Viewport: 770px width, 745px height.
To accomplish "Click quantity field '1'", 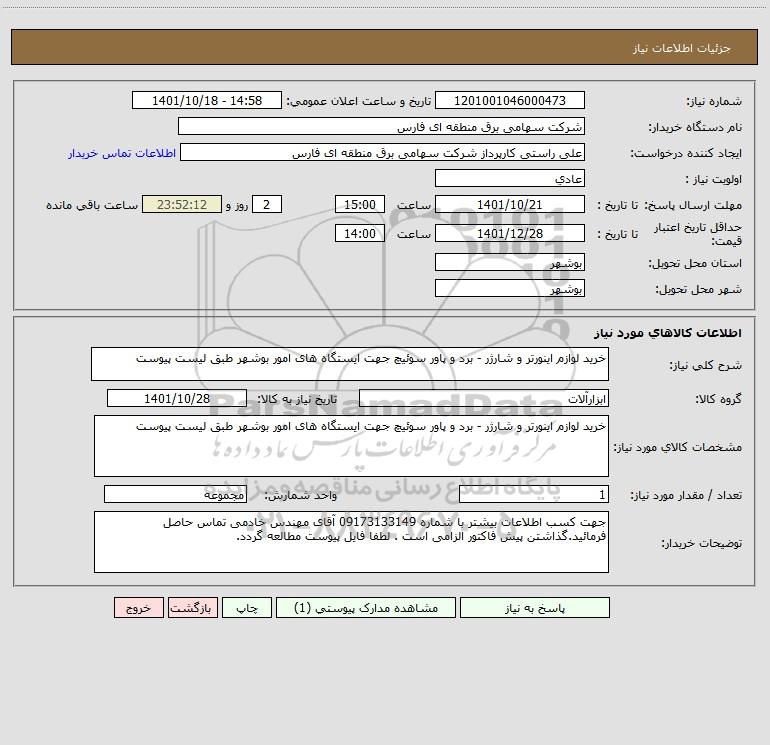I will point(534,495).
